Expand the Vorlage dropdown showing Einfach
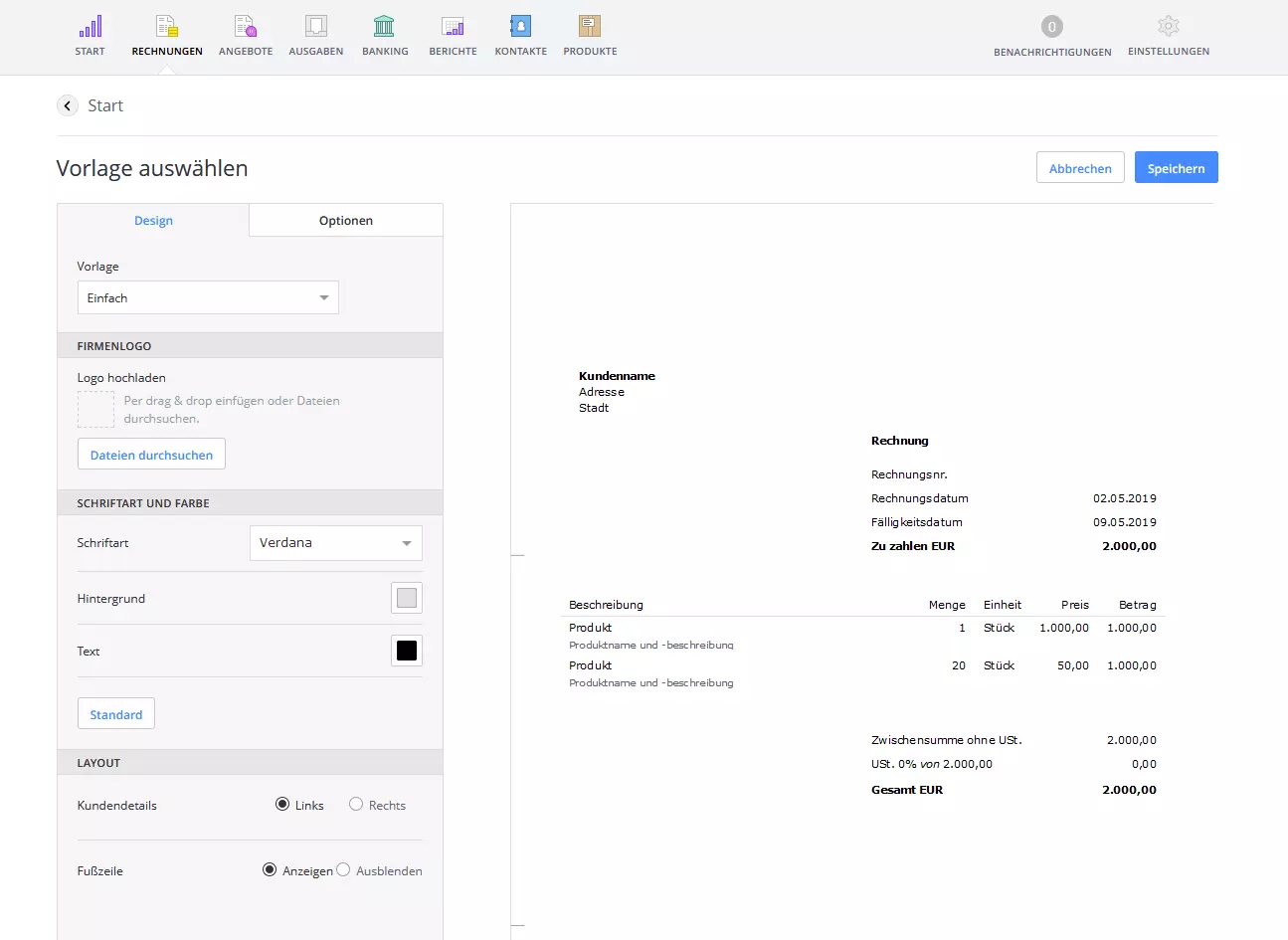Image resolution: width=1288 pixels, height=940 pixels. click(x=208, y=298)
